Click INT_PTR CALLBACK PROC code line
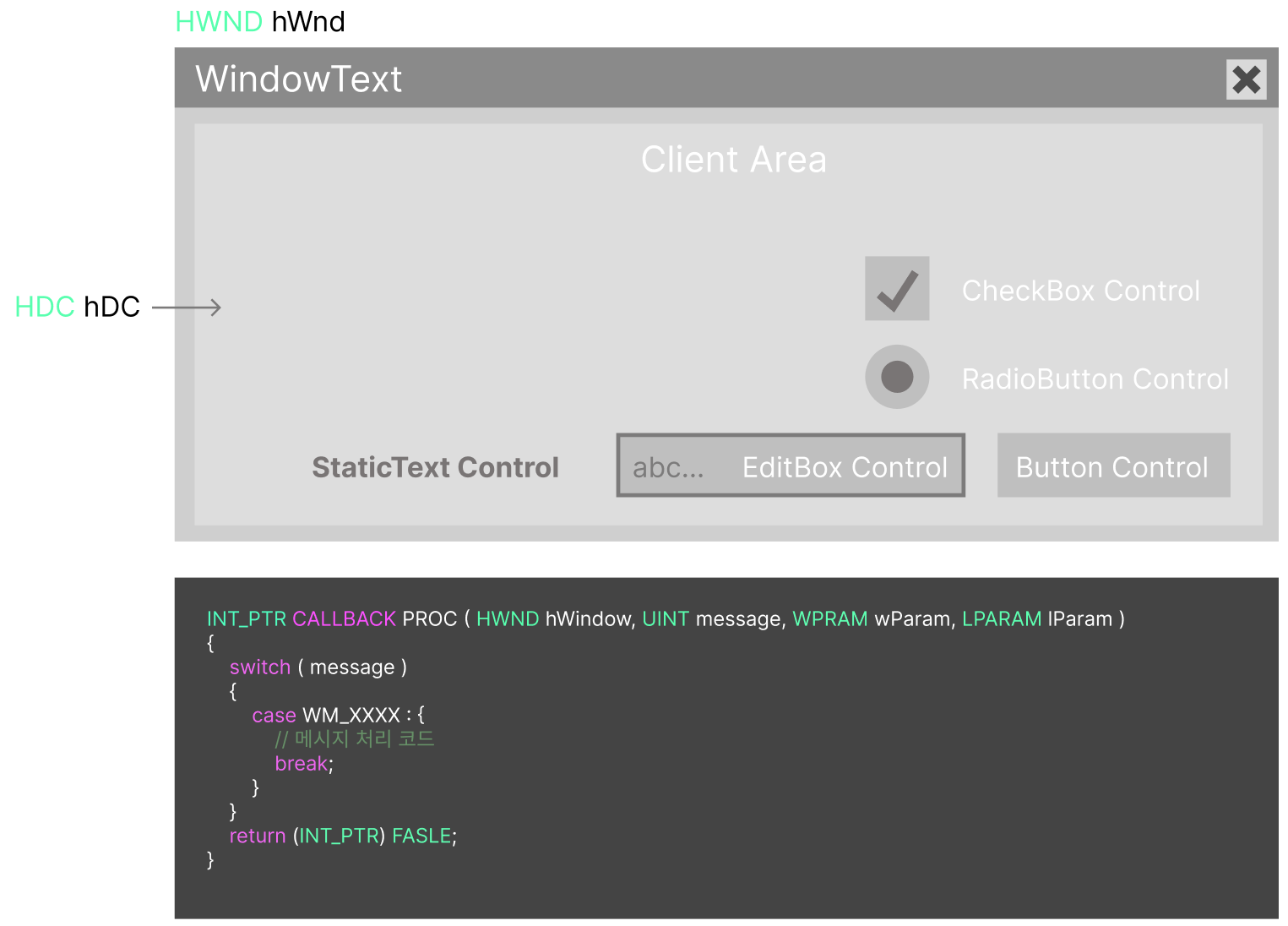1288x926 pixels. tap(666, 619)
